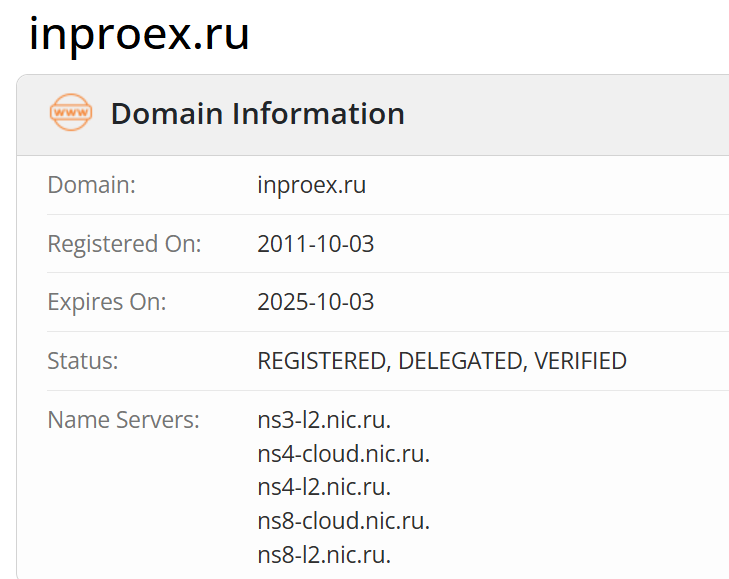Click the ns4-cloud.nic.ru. name server
The height and width of the screenshot is (579, 729).
(343, 454)
